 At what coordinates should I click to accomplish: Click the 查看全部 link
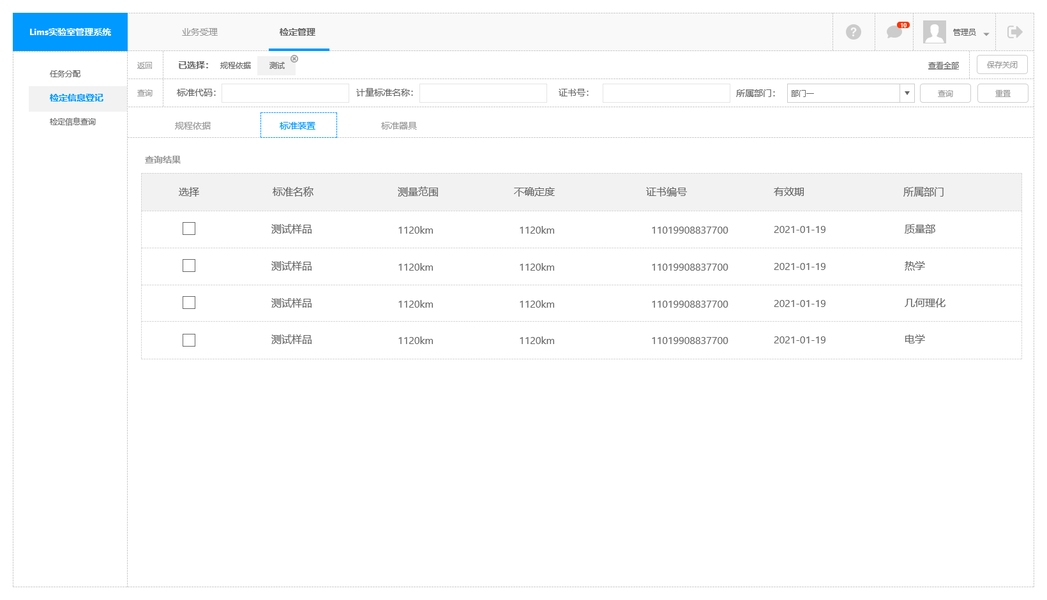(943, 65)
